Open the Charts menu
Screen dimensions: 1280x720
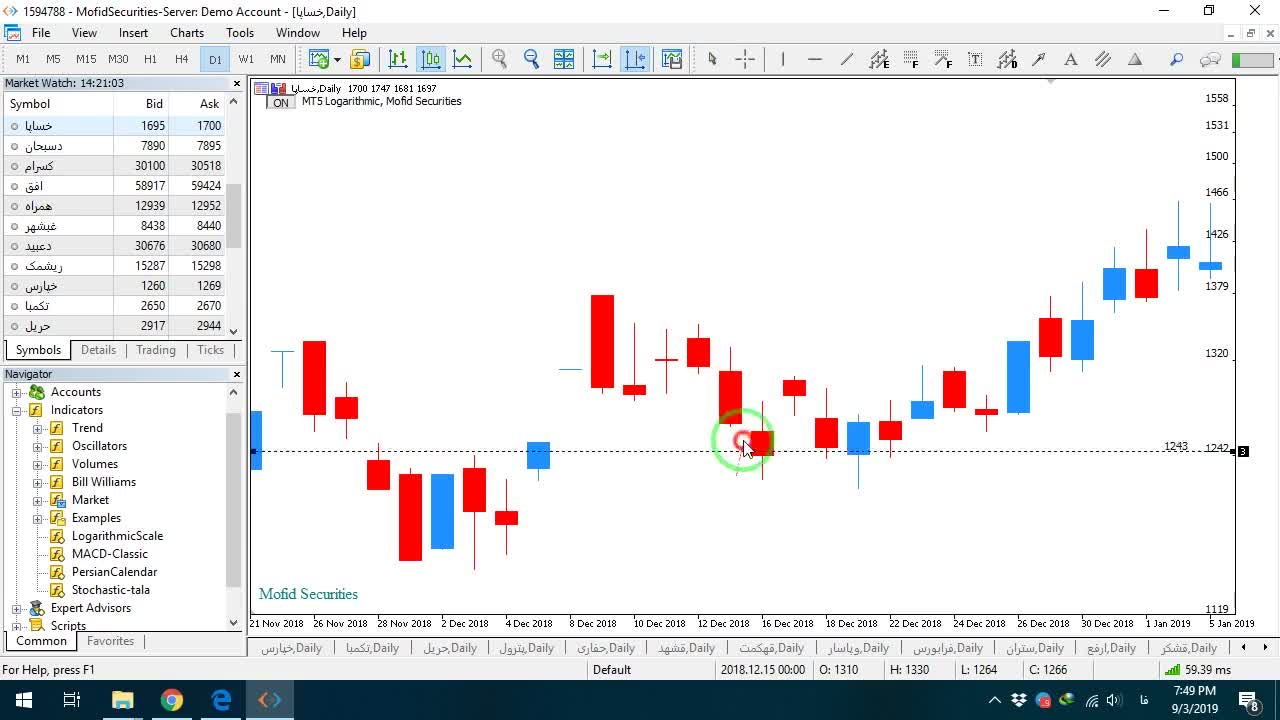187,33
